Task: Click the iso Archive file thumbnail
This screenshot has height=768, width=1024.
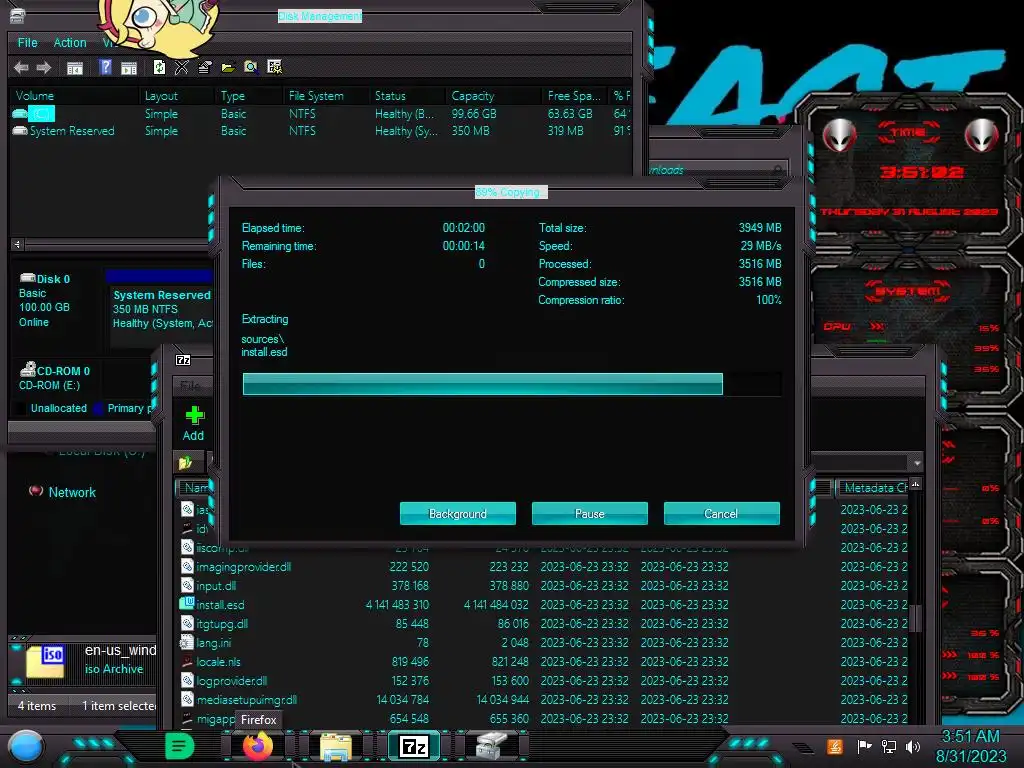Action: point(45,662)
